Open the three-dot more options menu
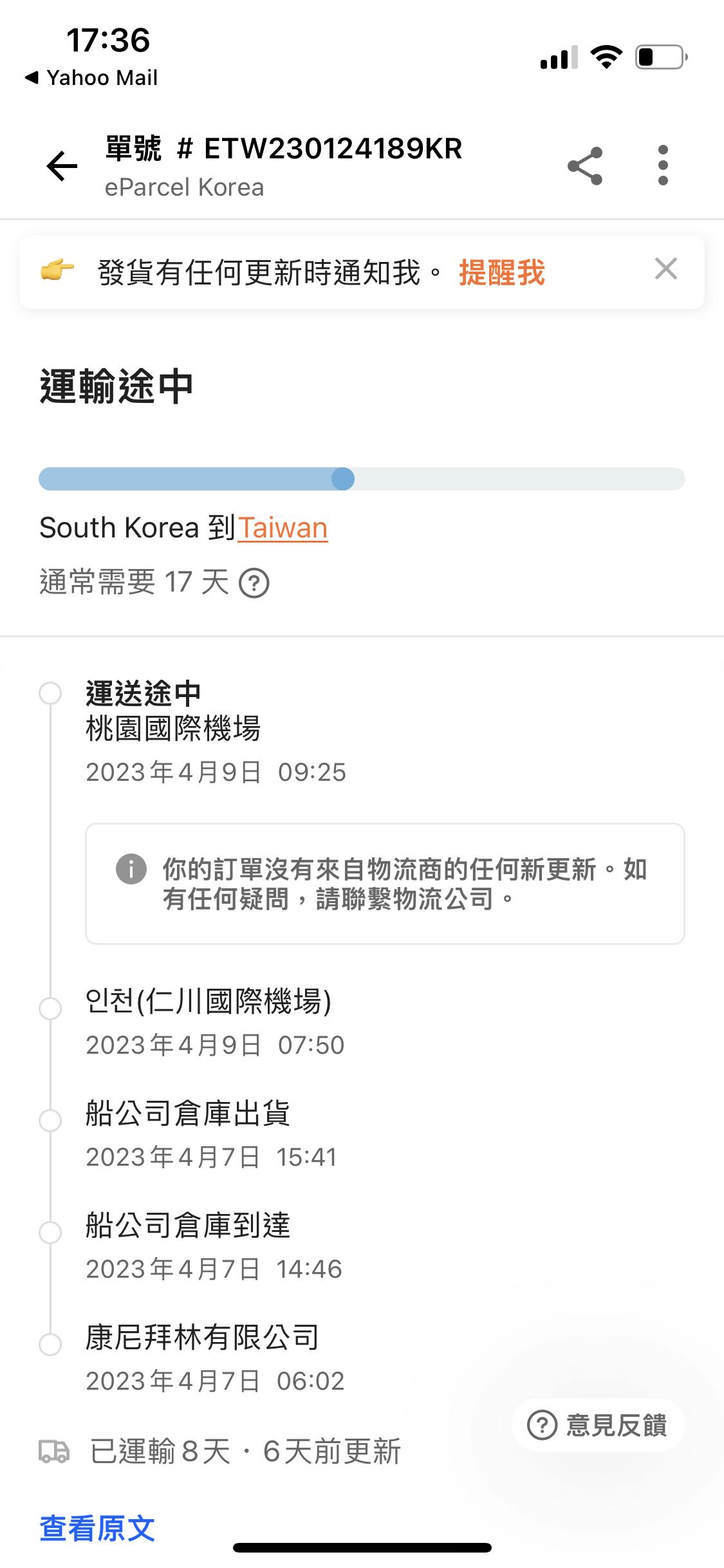 pos(663,165)
